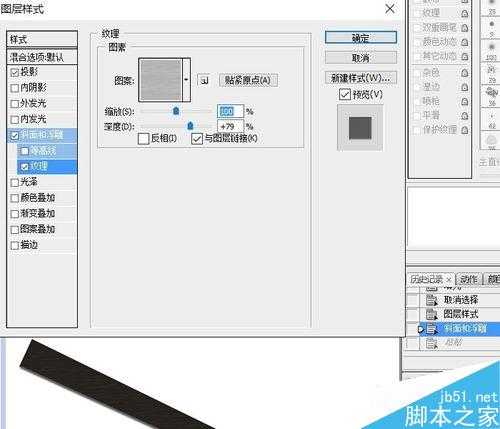Select 混合选项:默认 in the list
This screenshot has height=429, width=500.
42,57
